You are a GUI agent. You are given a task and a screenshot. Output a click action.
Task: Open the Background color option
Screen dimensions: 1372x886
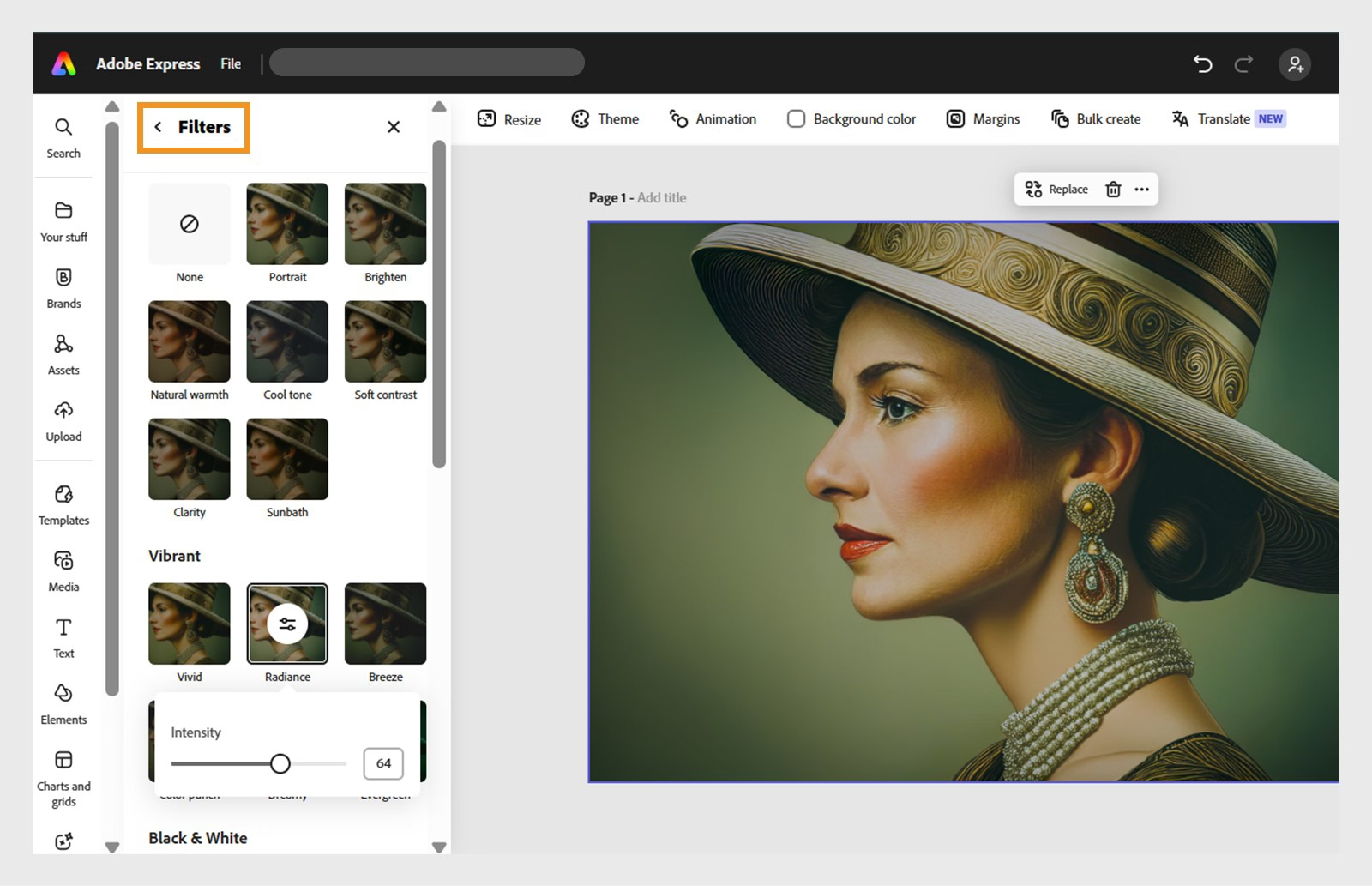[x=850, y=118]
